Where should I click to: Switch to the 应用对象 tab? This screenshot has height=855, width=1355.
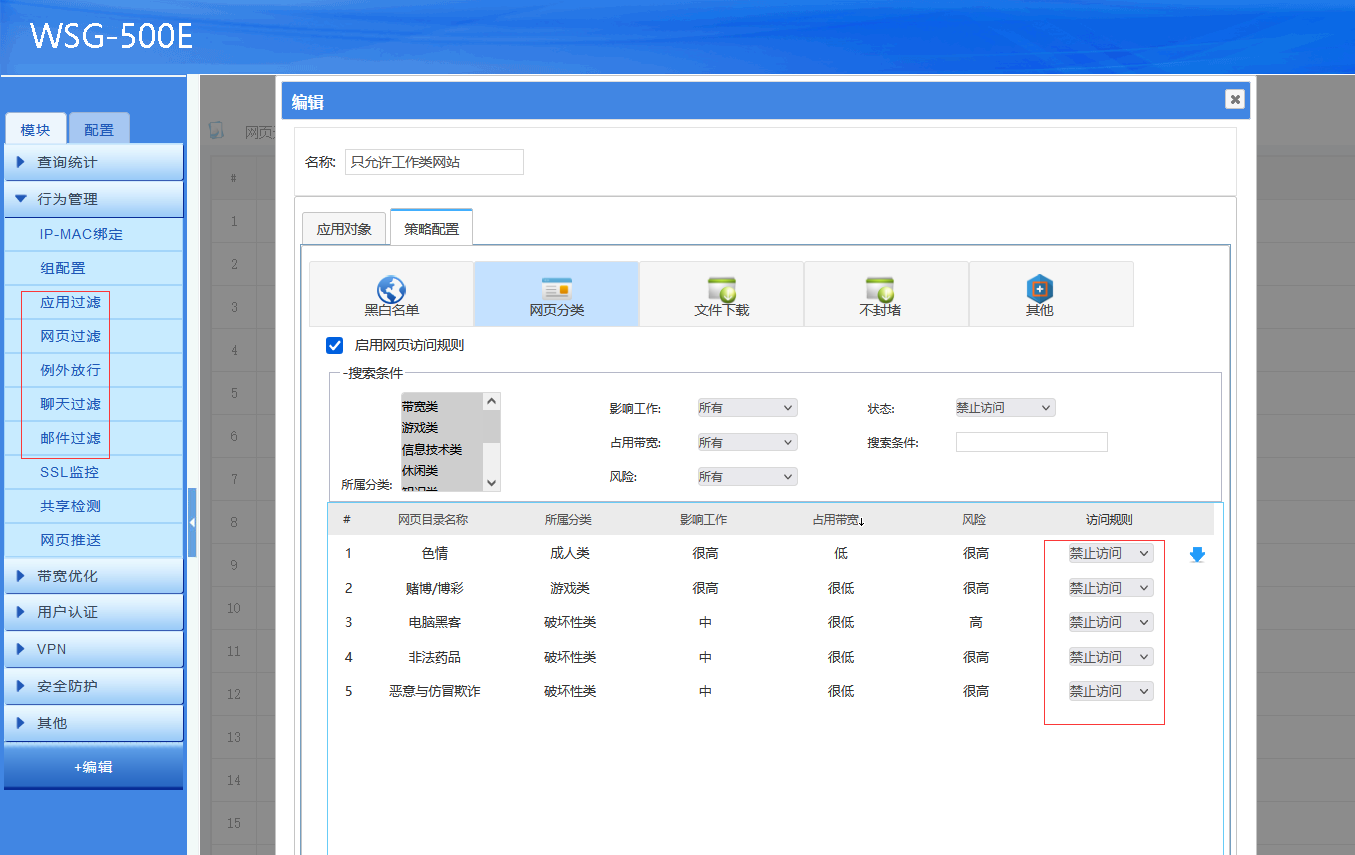(344, 229)
